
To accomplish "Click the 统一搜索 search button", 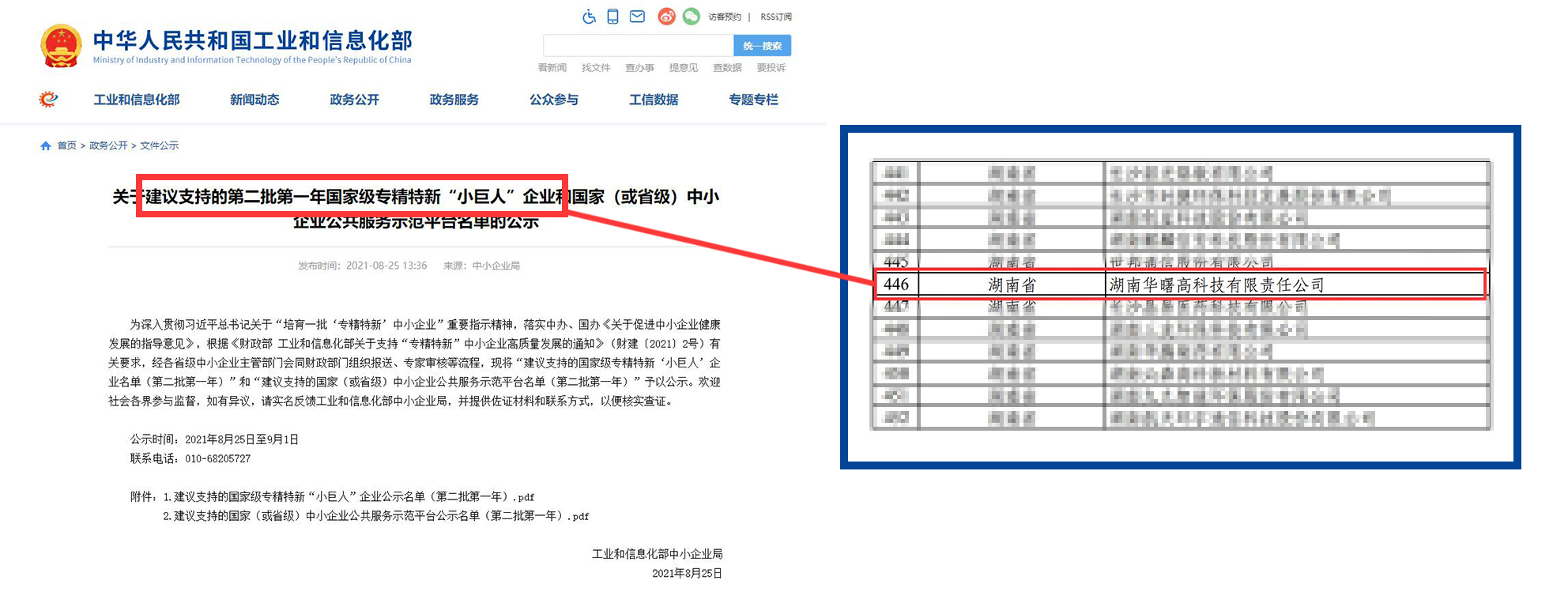I will pyautogui.click(x=762, y=46).
